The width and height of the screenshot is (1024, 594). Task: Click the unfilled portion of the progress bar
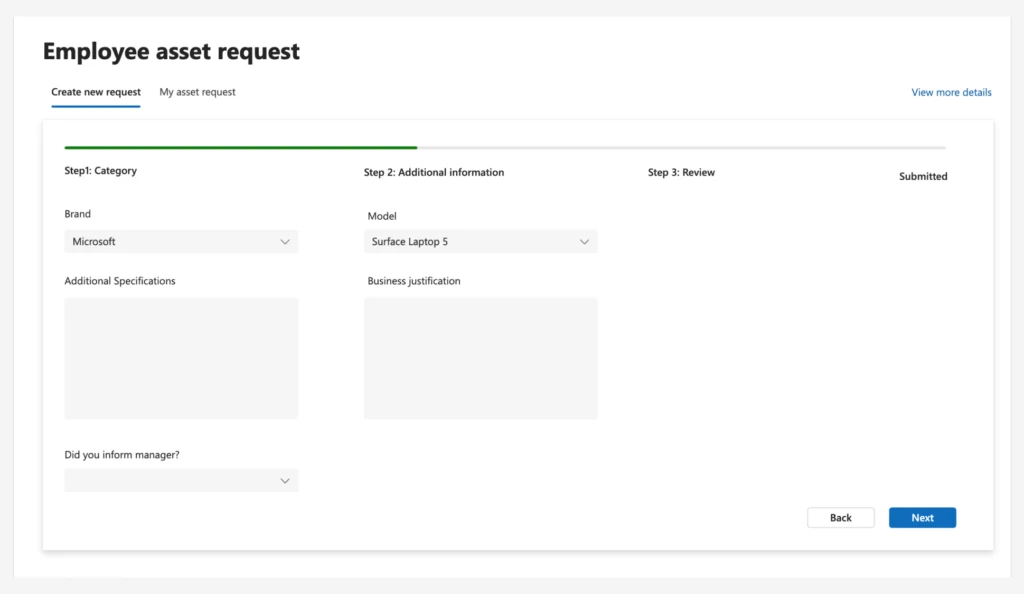coord(680,146)
